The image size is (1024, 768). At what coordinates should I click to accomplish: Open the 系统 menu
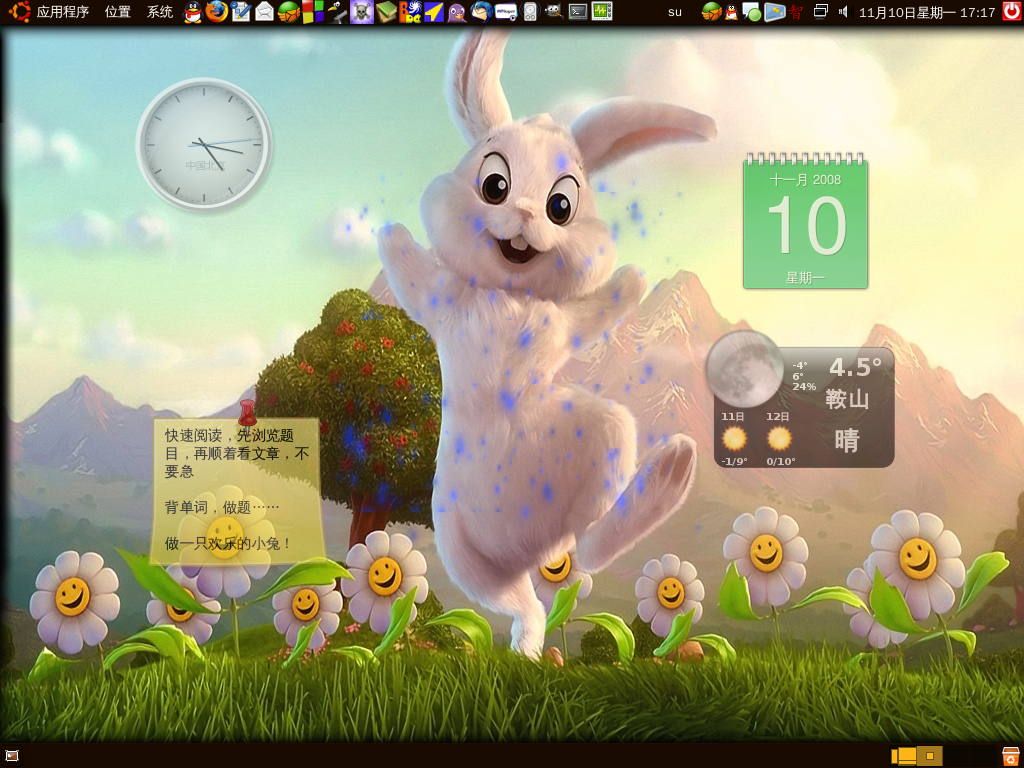click(x=159, y=12)
